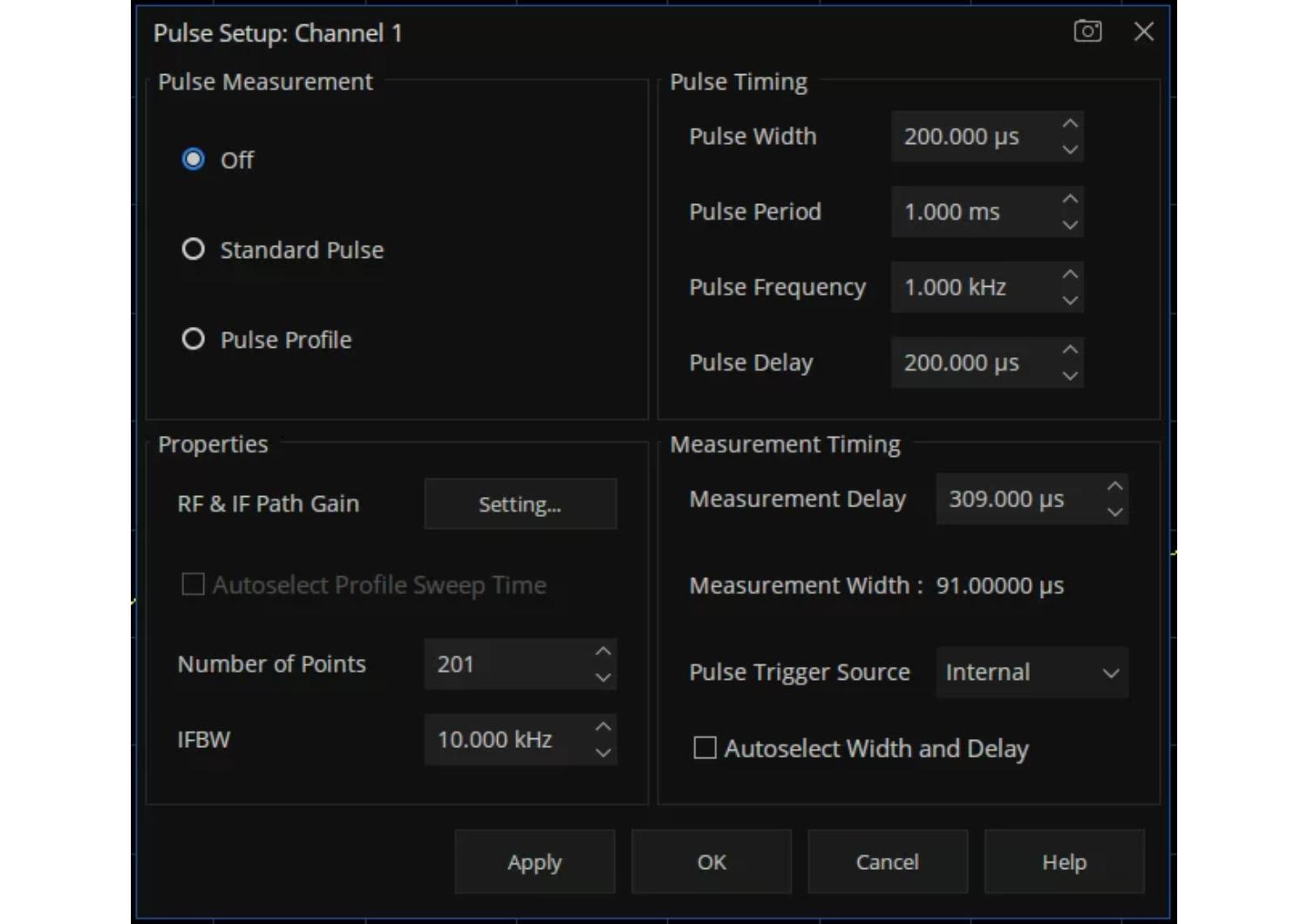Increase Pulse Width with up arrow
The height and width of the screenshot is (924, 1308).
click(x=1070, y=124)
